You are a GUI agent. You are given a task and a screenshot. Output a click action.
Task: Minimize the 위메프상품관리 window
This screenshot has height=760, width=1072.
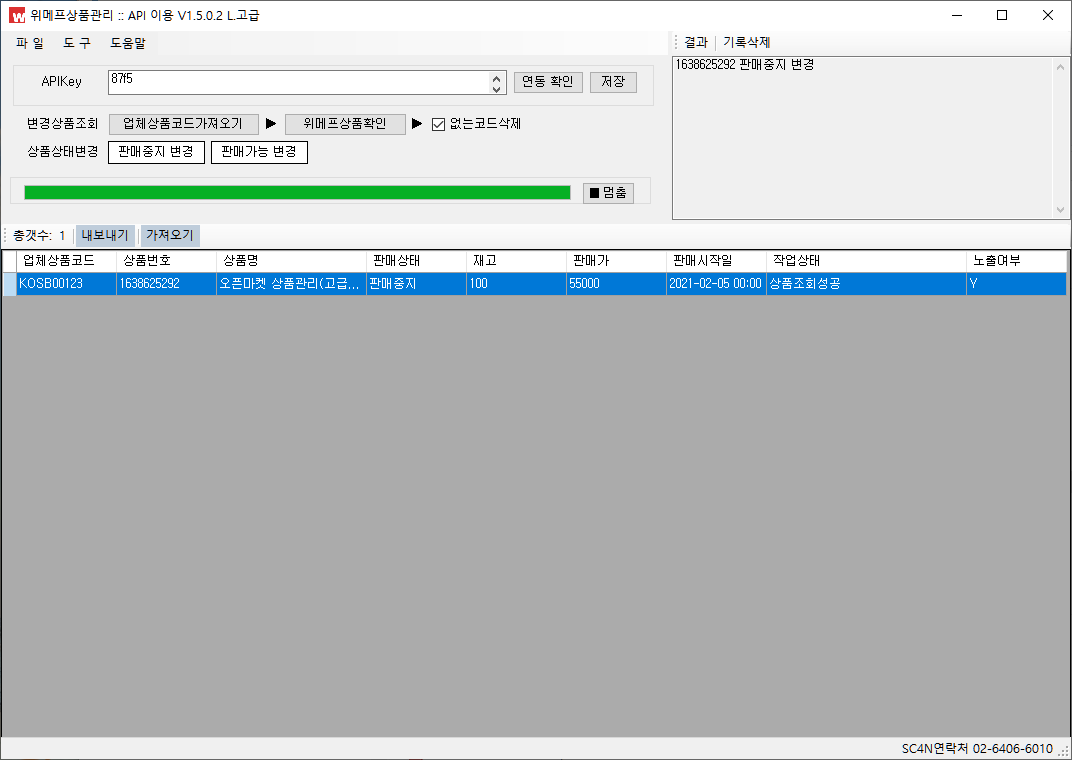point(957,15)
